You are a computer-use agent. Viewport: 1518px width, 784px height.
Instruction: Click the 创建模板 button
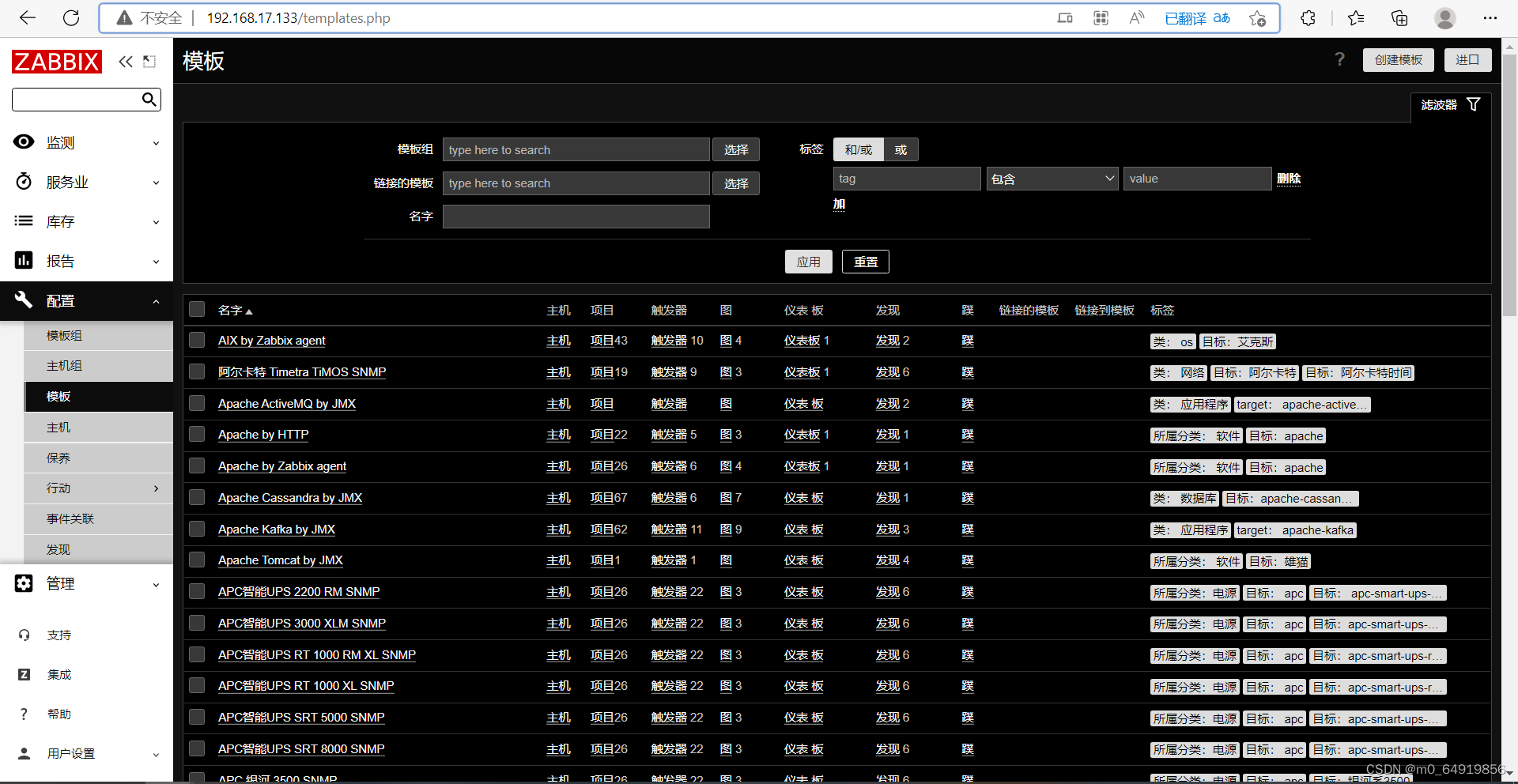[1398, 60]
